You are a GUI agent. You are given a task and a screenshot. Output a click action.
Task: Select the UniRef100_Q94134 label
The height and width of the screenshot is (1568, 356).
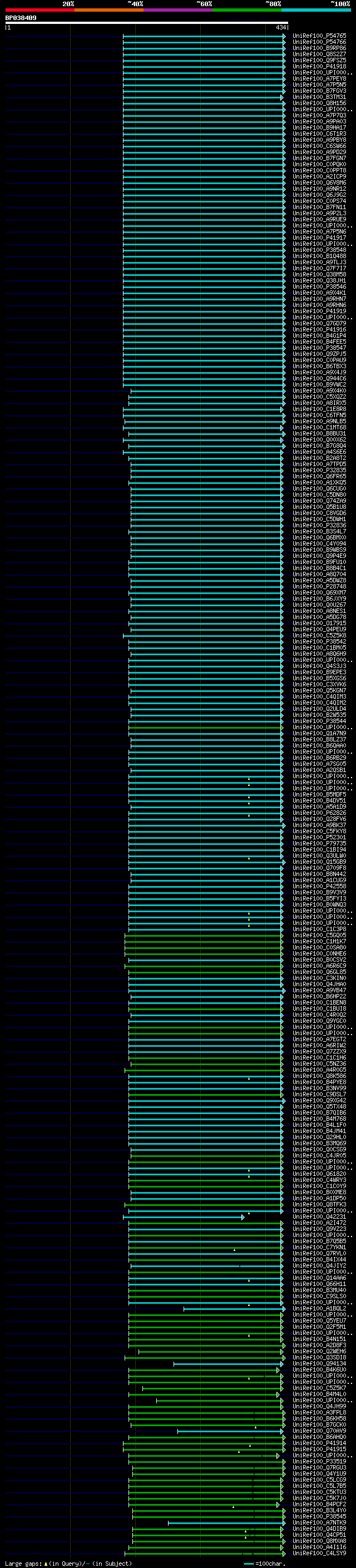(x=319, y=1363)
